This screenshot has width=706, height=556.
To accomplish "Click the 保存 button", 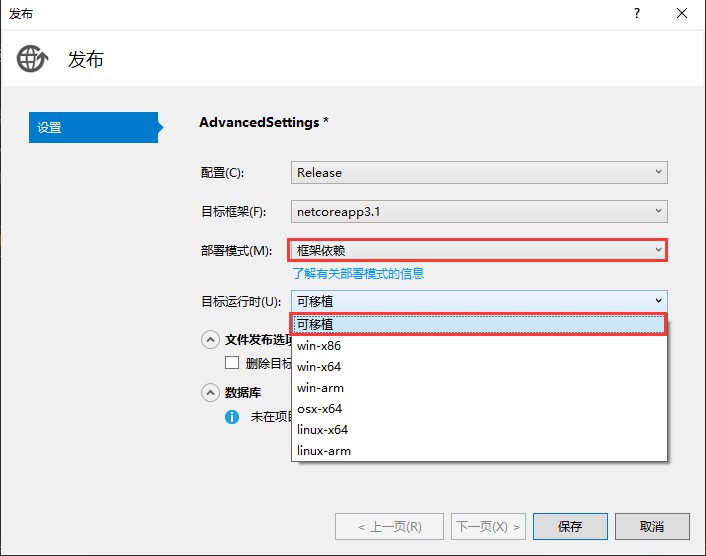I will tap(570, 526).
